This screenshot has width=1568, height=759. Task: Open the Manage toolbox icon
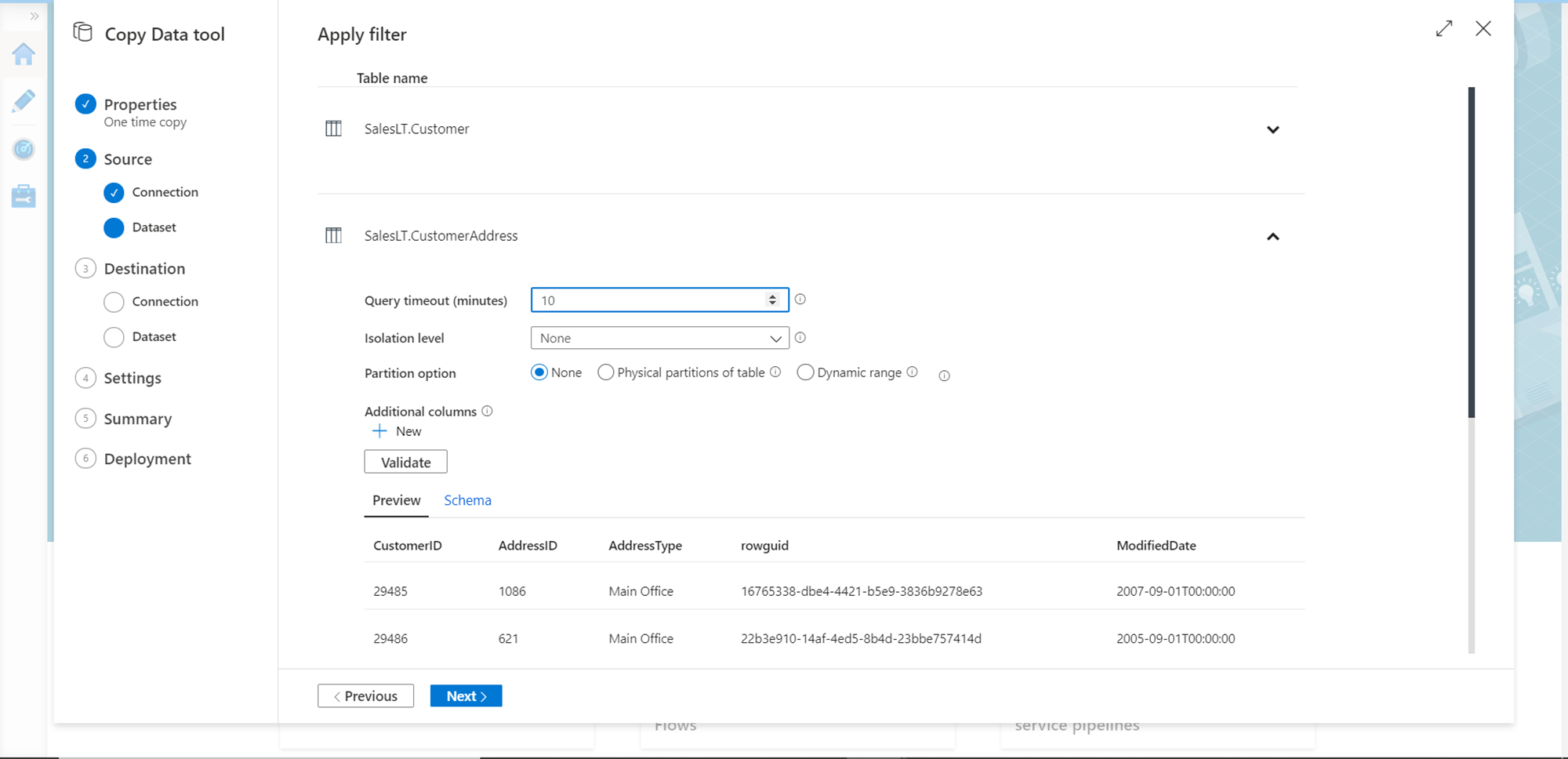[x=24, y=196]
